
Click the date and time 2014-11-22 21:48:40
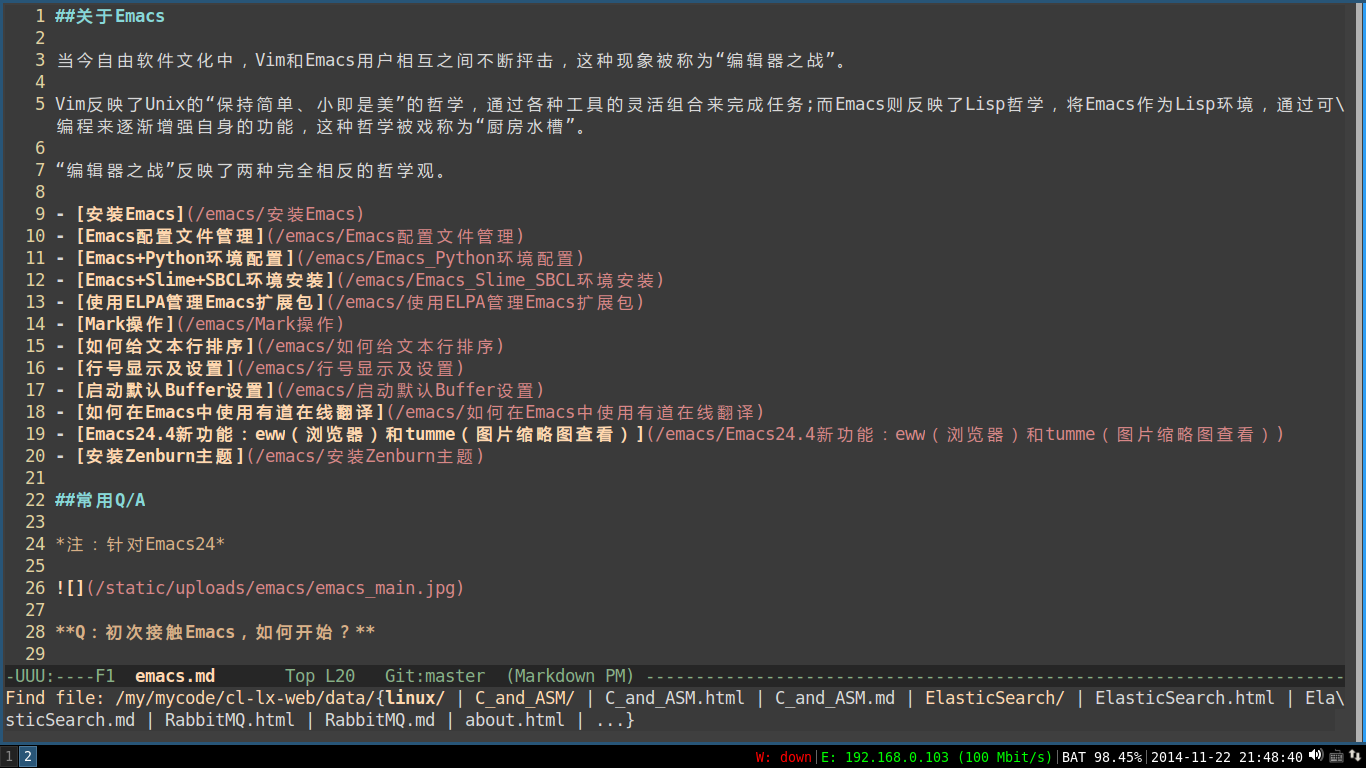(x=1226, y=757)
